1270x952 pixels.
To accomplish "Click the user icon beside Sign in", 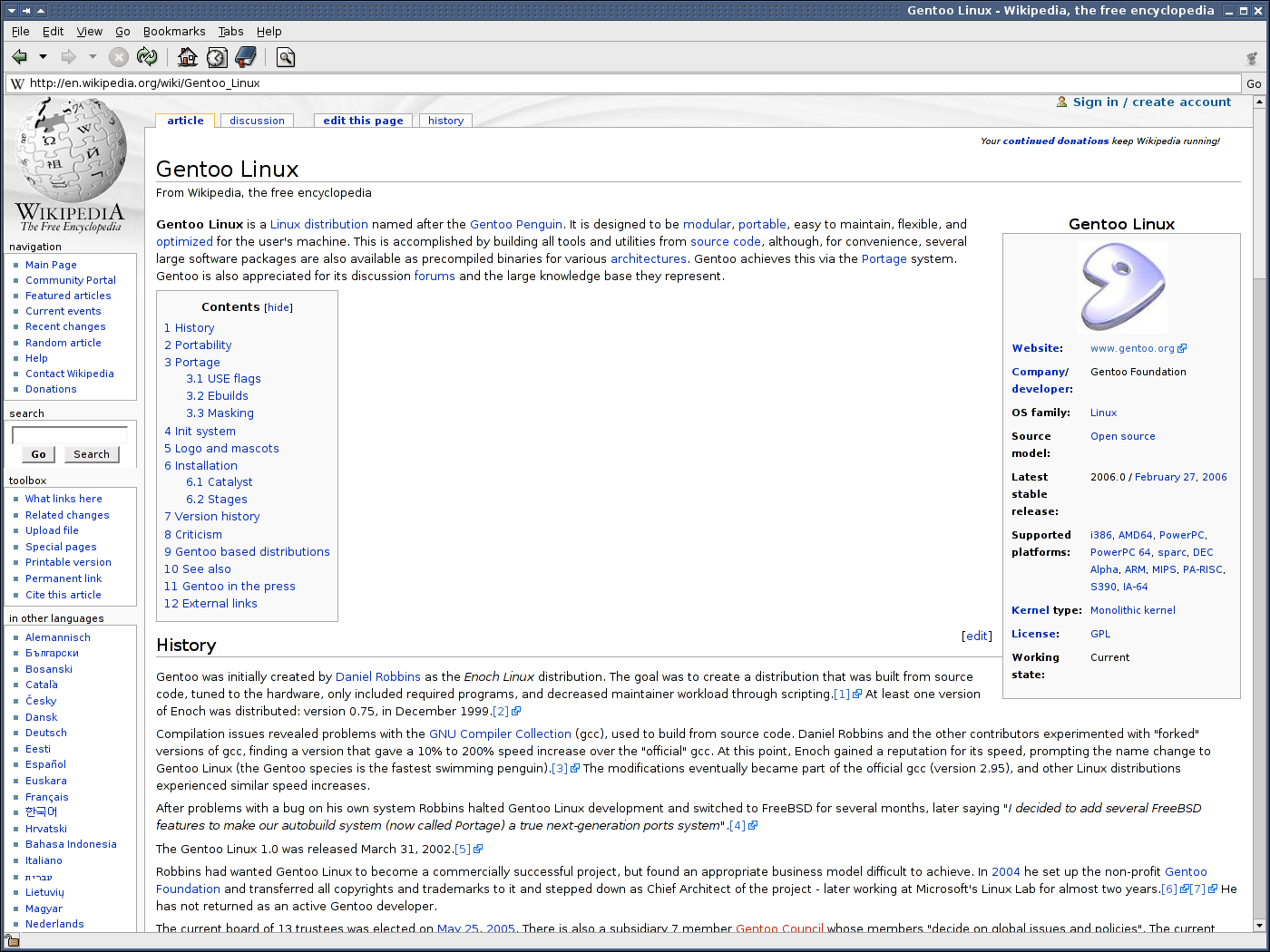I will coord(1062,102).
